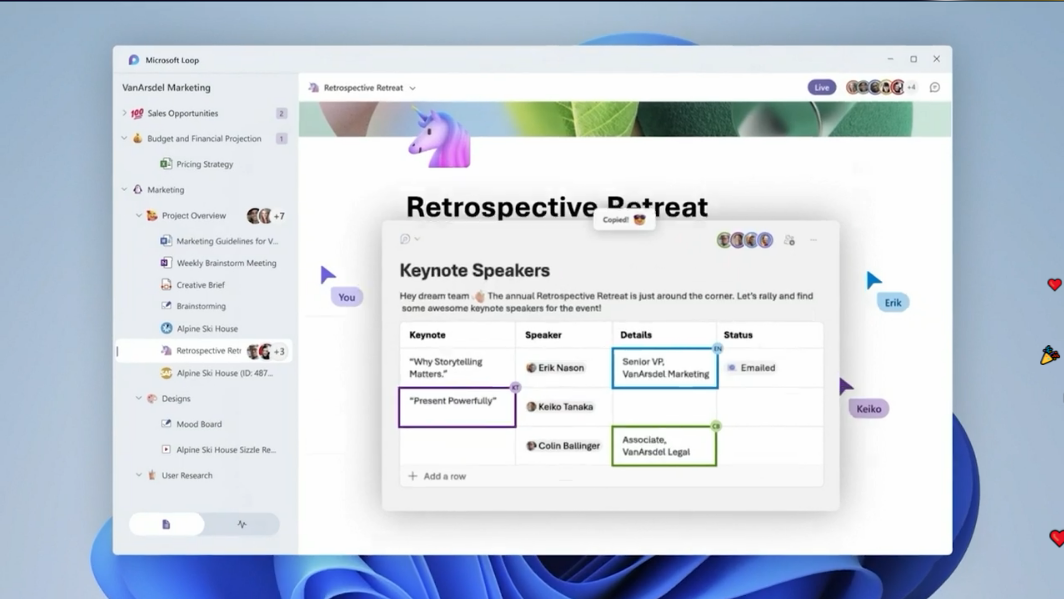The width and height of the screenshot is (1064, 599).
Task: Click the User Research icon
Action: click(x=152, y=475)
